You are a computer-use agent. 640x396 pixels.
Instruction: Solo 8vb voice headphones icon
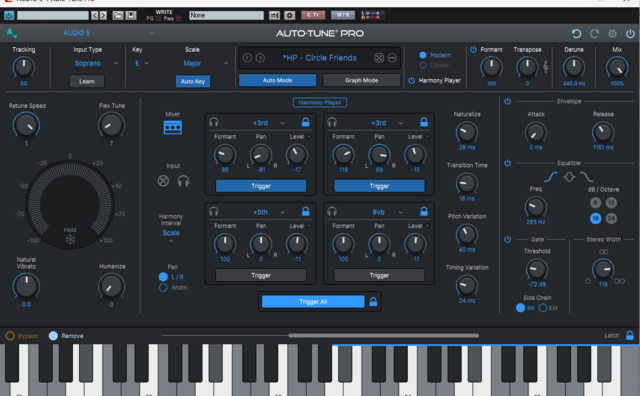(x=332, y=211)
